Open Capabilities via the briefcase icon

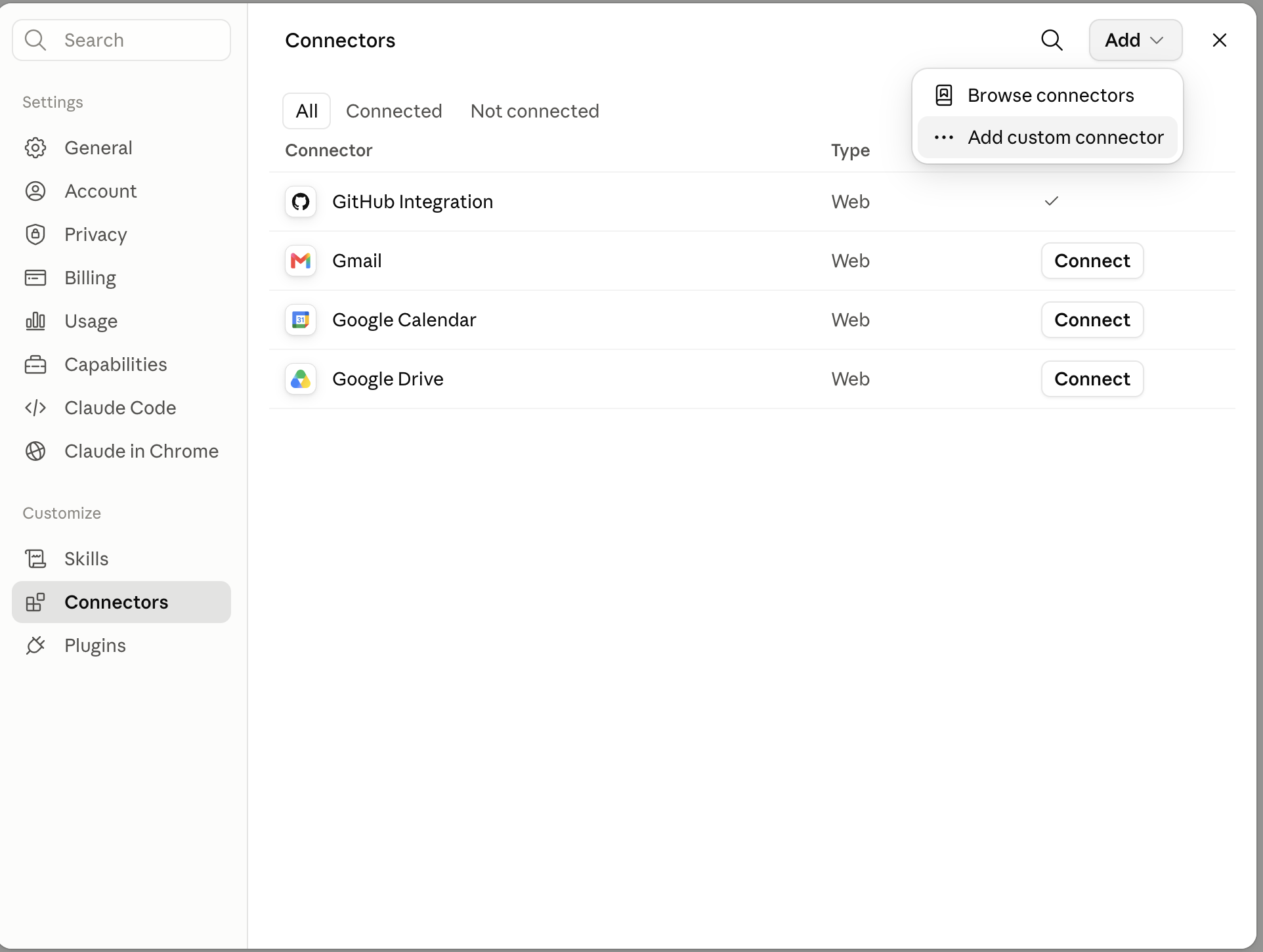pos(35,364)
